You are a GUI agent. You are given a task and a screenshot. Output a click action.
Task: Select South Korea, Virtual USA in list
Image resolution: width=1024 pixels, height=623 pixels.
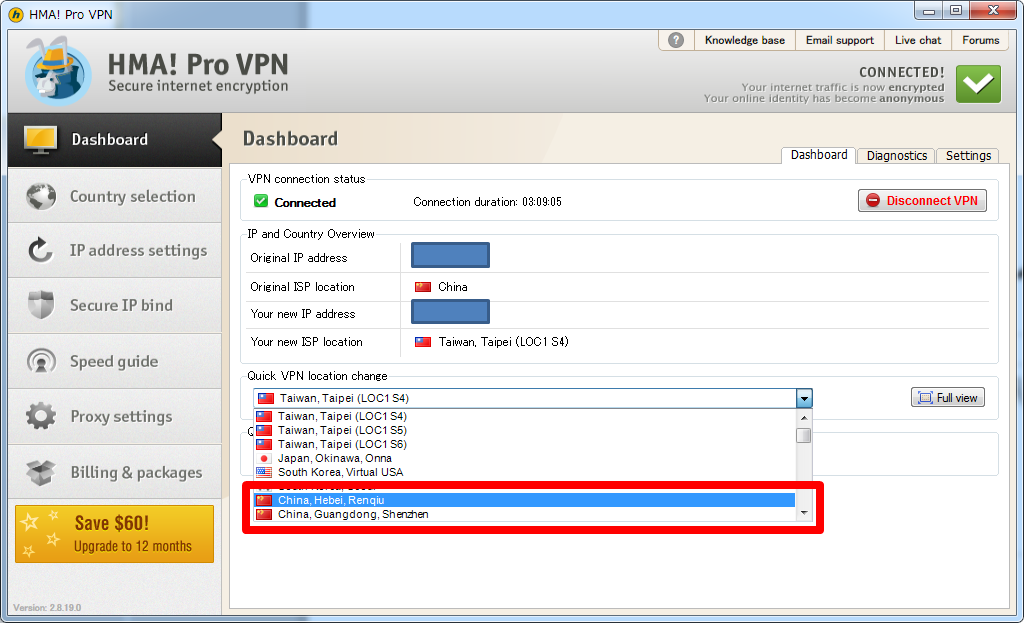pyautogui.click(x=524, y=472)
